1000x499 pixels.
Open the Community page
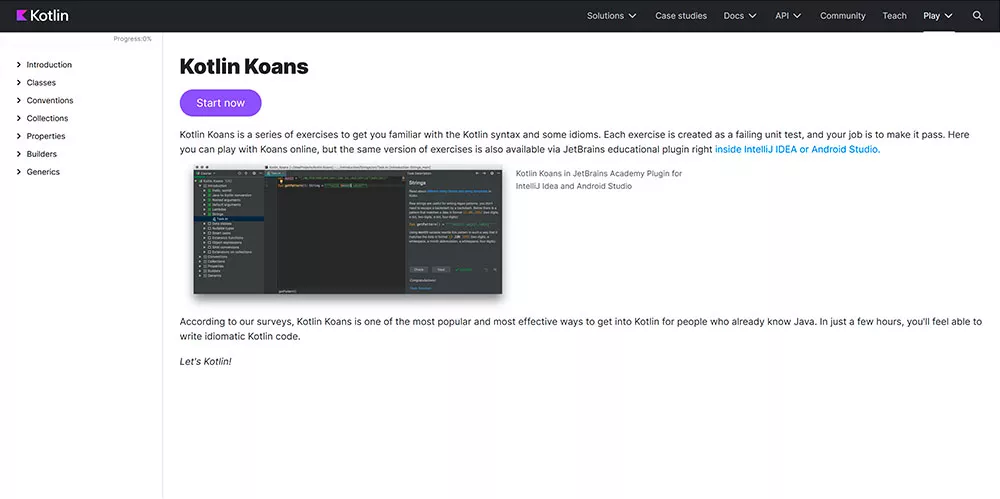[842, 16]
